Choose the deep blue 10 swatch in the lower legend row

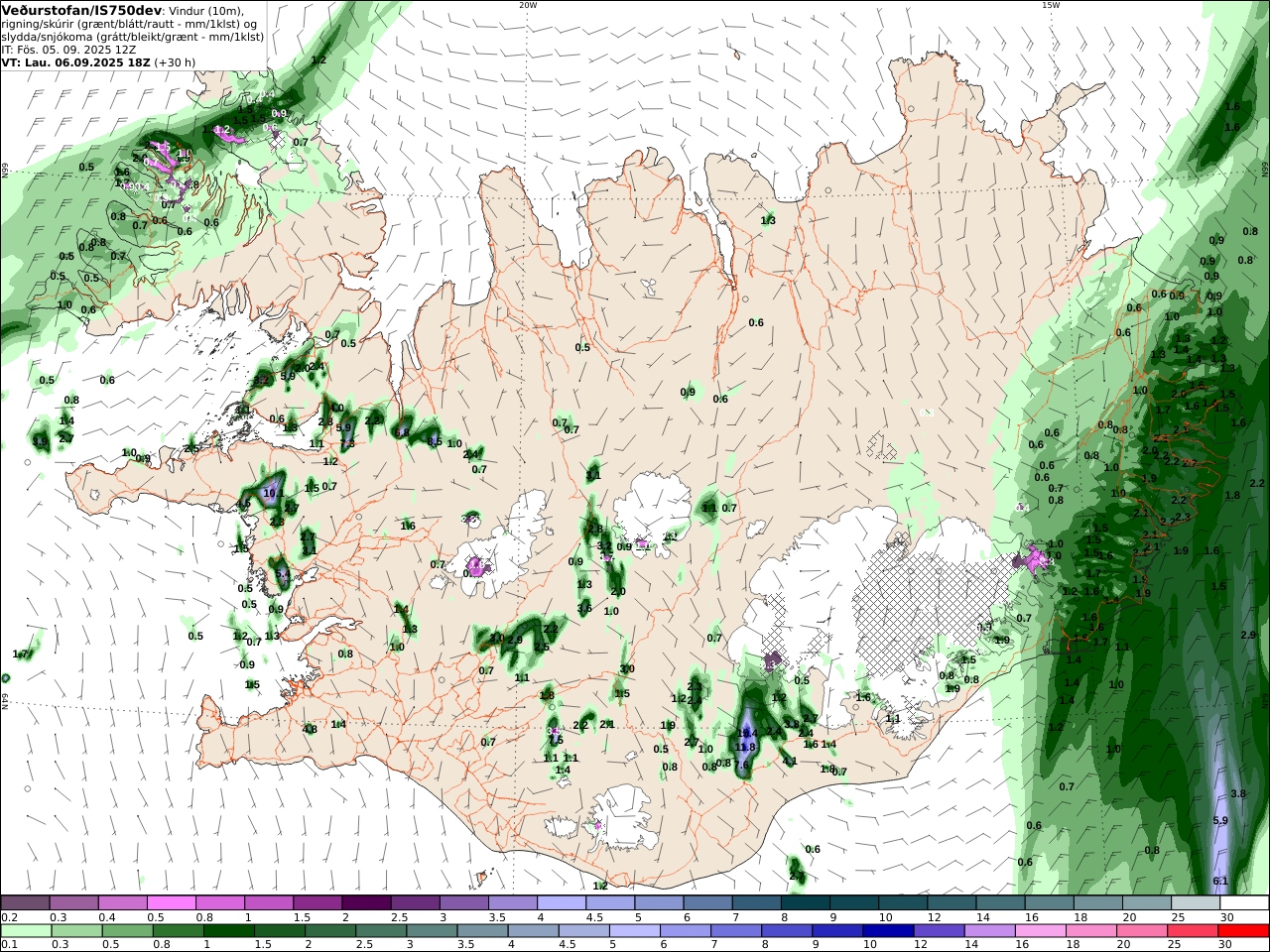[889, 931]
